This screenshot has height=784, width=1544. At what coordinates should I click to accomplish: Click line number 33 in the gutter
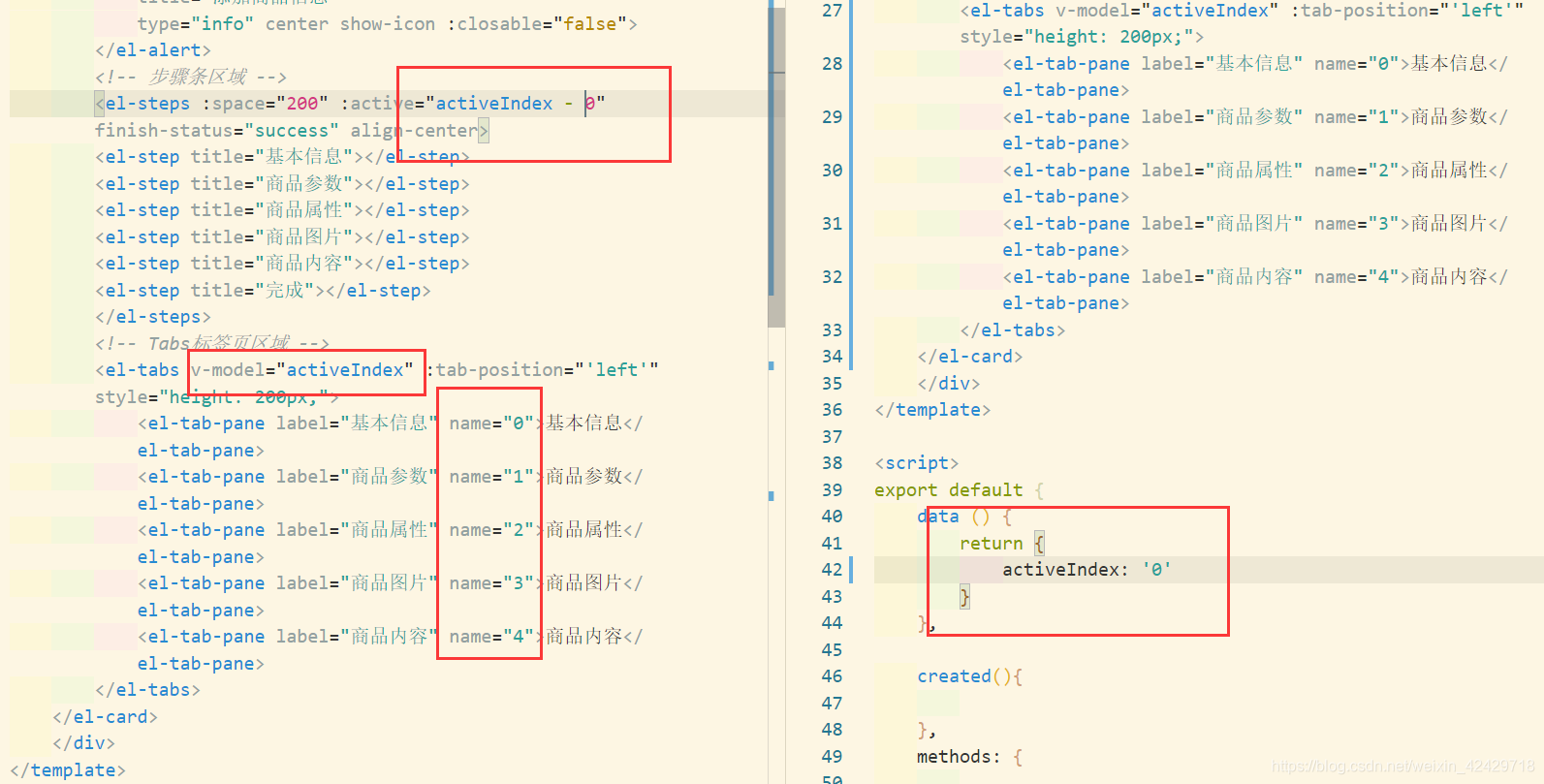pyautogui.click(x=832, y=330)
